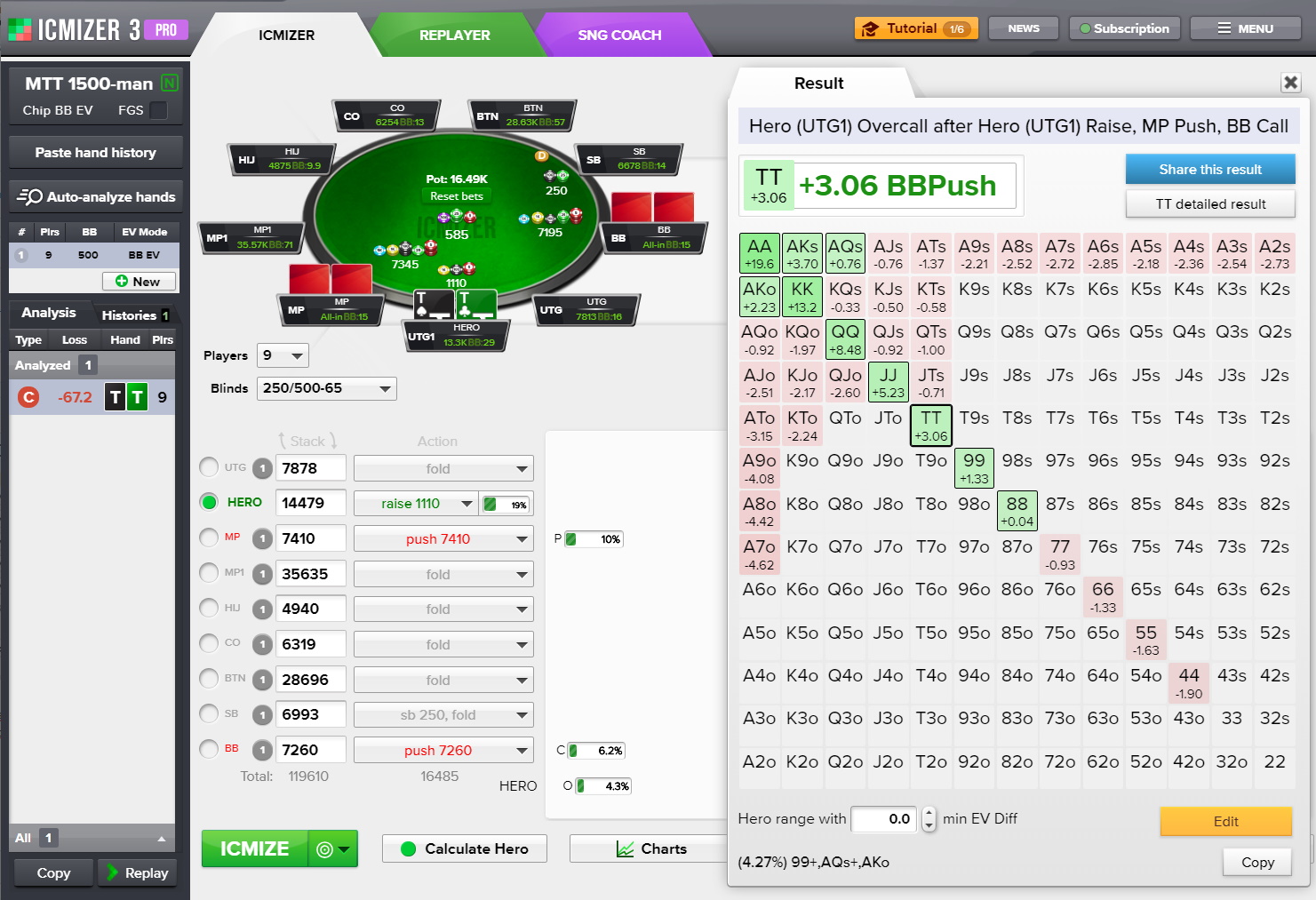This screenshot has height=900, width=1316.
Task: Switch to the SNG COACH tab
Action: [x=619, y=35]
